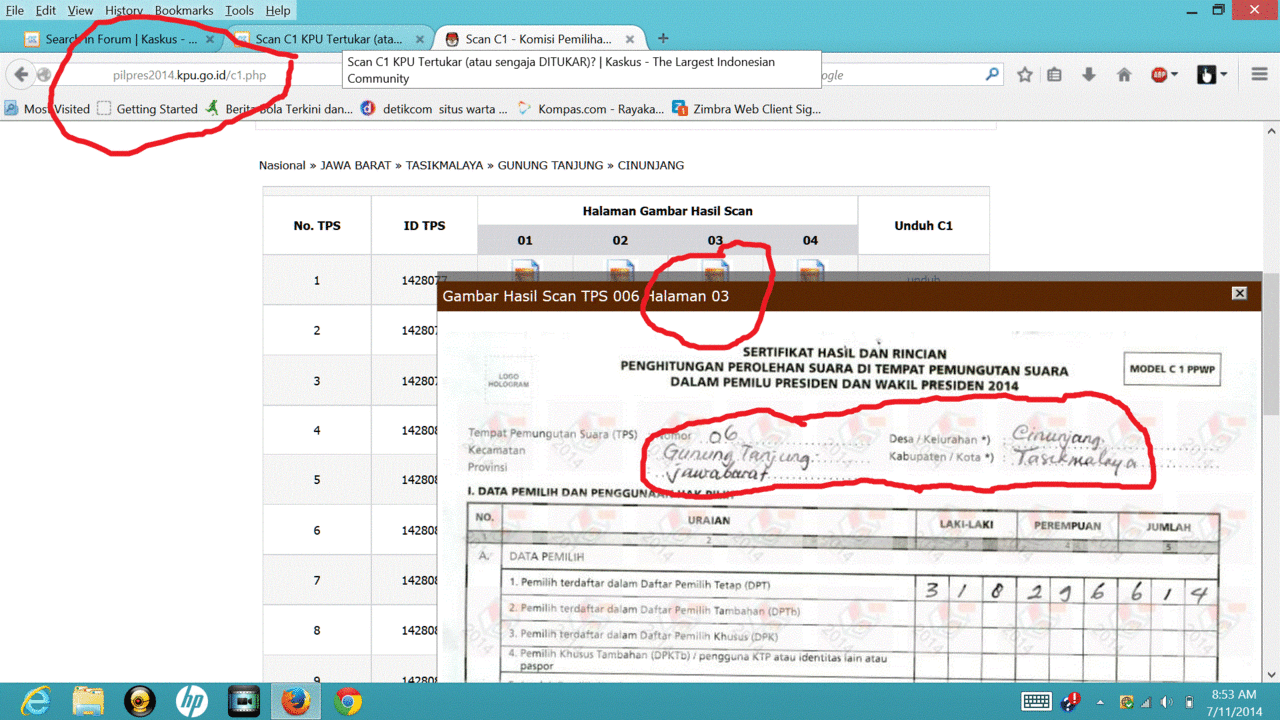Click the volume speaker icon in the tray

[x=1165, y=702]
